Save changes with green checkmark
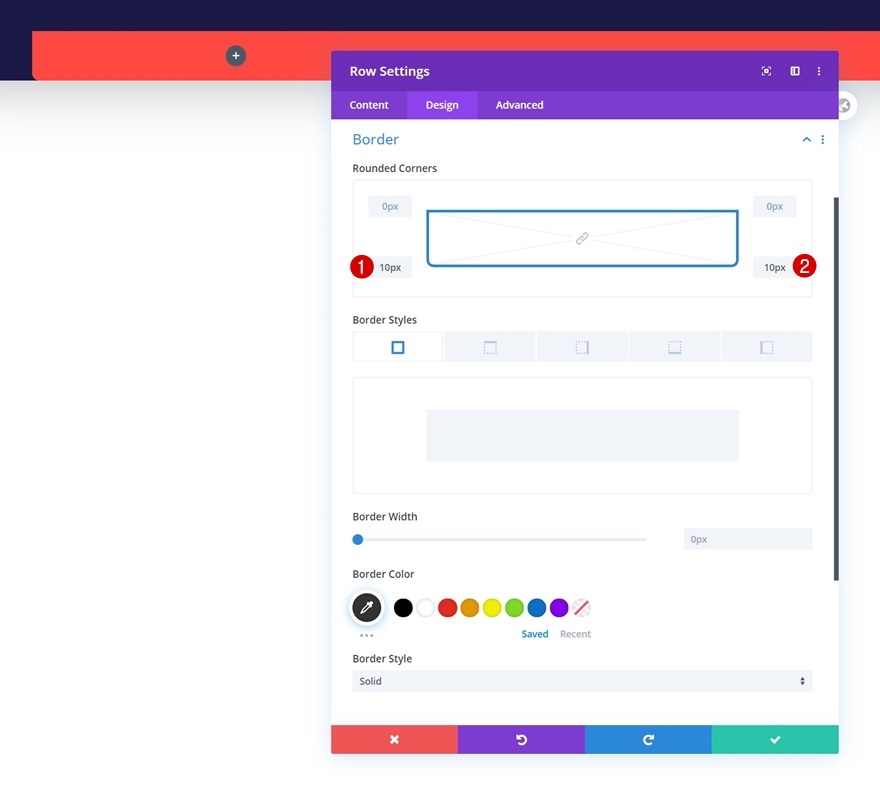The height and width of the screenshot is (793, 880). (x=775, y=739)
